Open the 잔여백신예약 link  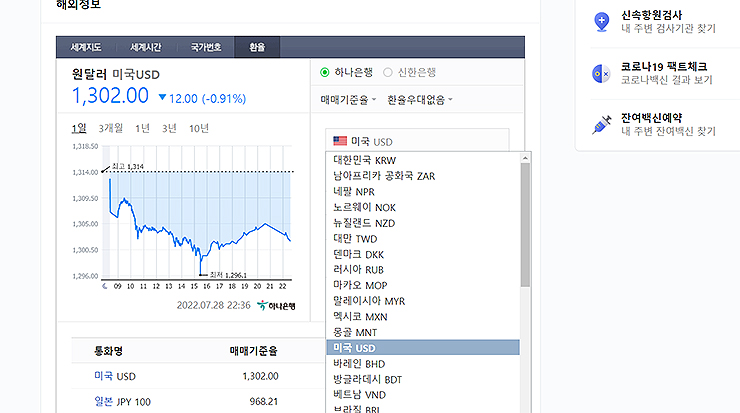point(651,118)
